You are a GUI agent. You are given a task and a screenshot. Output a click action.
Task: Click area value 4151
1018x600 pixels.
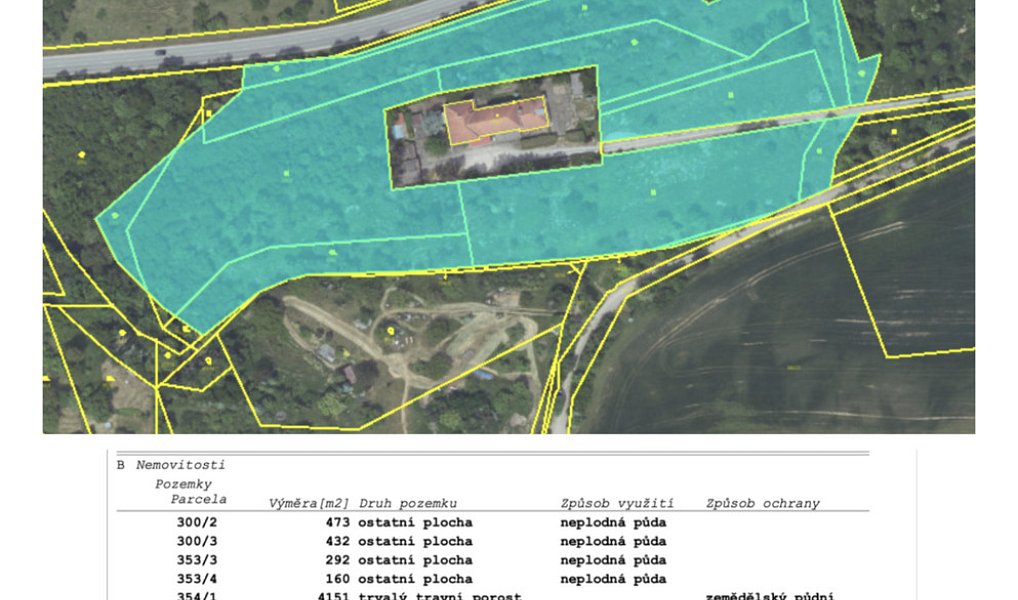pos(334,595)
